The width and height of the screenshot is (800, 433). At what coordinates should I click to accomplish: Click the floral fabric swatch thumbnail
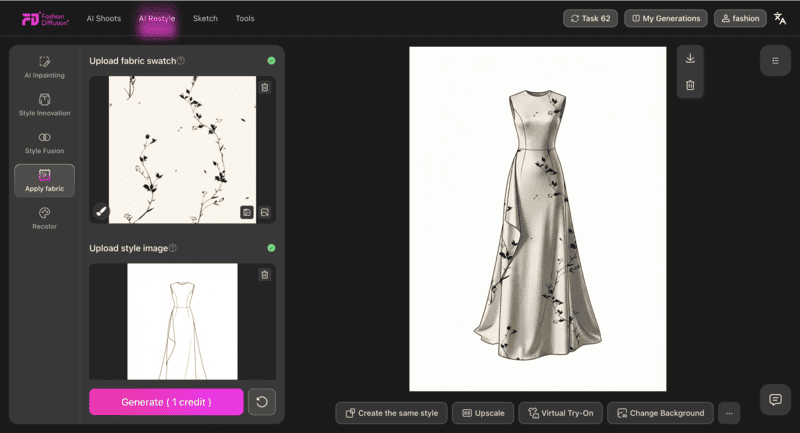[x=182, y=149]
